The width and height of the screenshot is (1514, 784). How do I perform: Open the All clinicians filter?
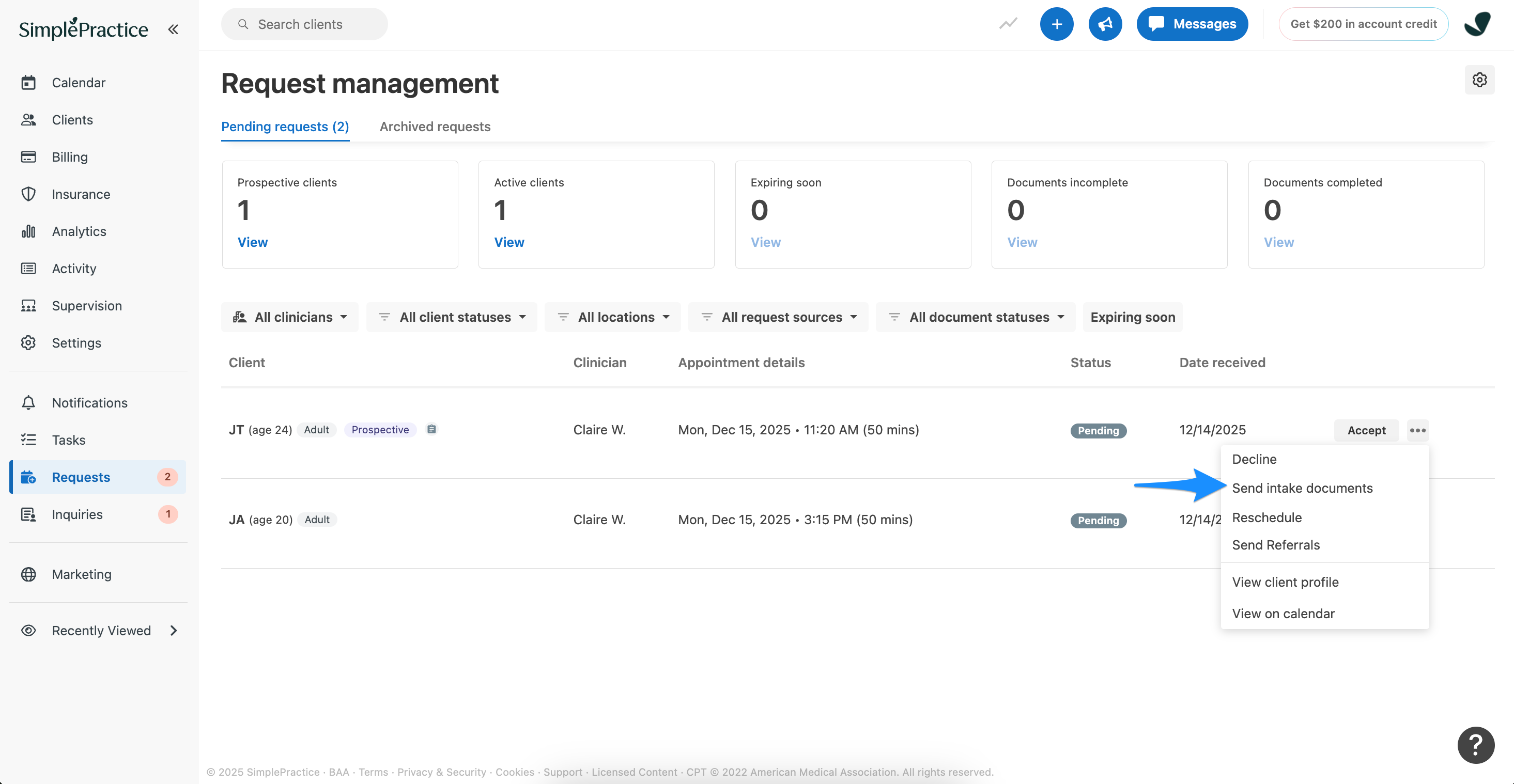(x=290, y=317)
